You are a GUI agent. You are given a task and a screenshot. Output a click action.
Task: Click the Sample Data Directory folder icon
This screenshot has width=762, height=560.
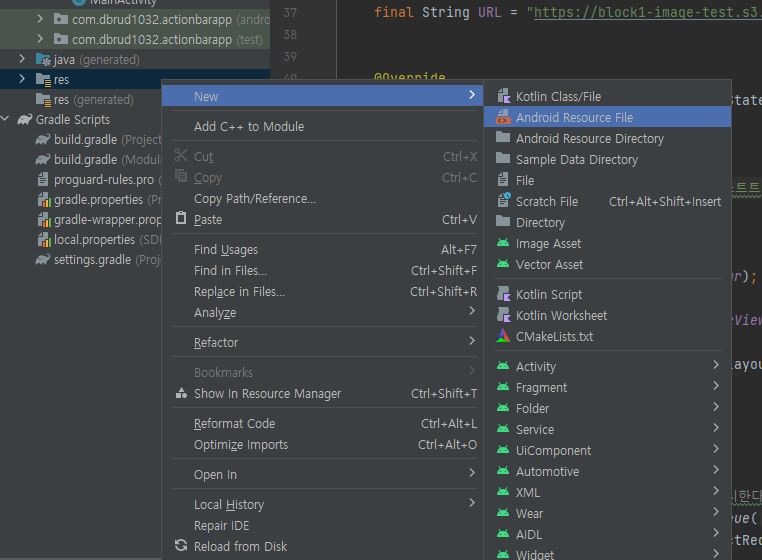503,158
